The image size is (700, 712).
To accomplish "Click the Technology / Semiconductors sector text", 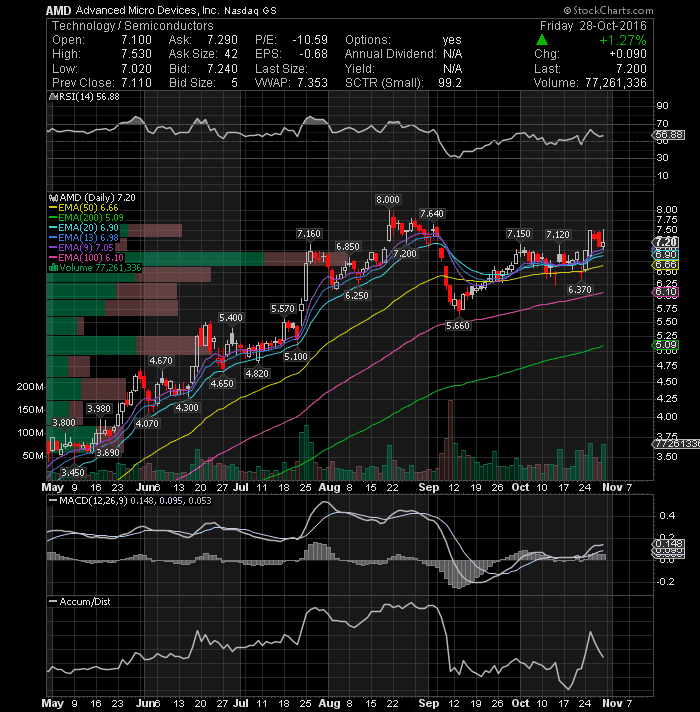I will [133, 26].
